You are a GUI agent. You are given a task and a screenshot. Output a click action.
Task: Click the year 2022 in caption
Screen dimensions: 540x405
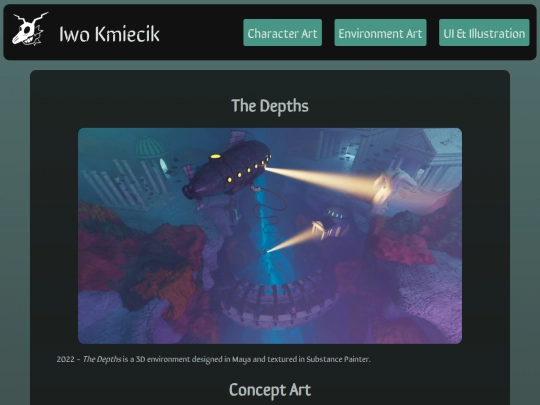pyautogui.click(x=65, y=359)
